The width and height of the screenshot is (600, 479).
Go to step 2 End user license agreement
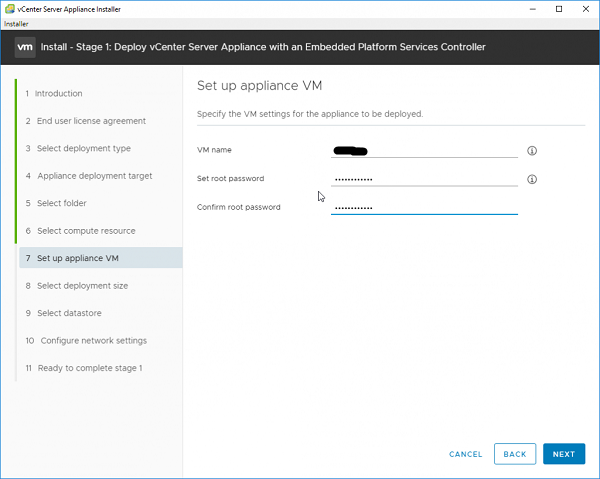(86, 121)
